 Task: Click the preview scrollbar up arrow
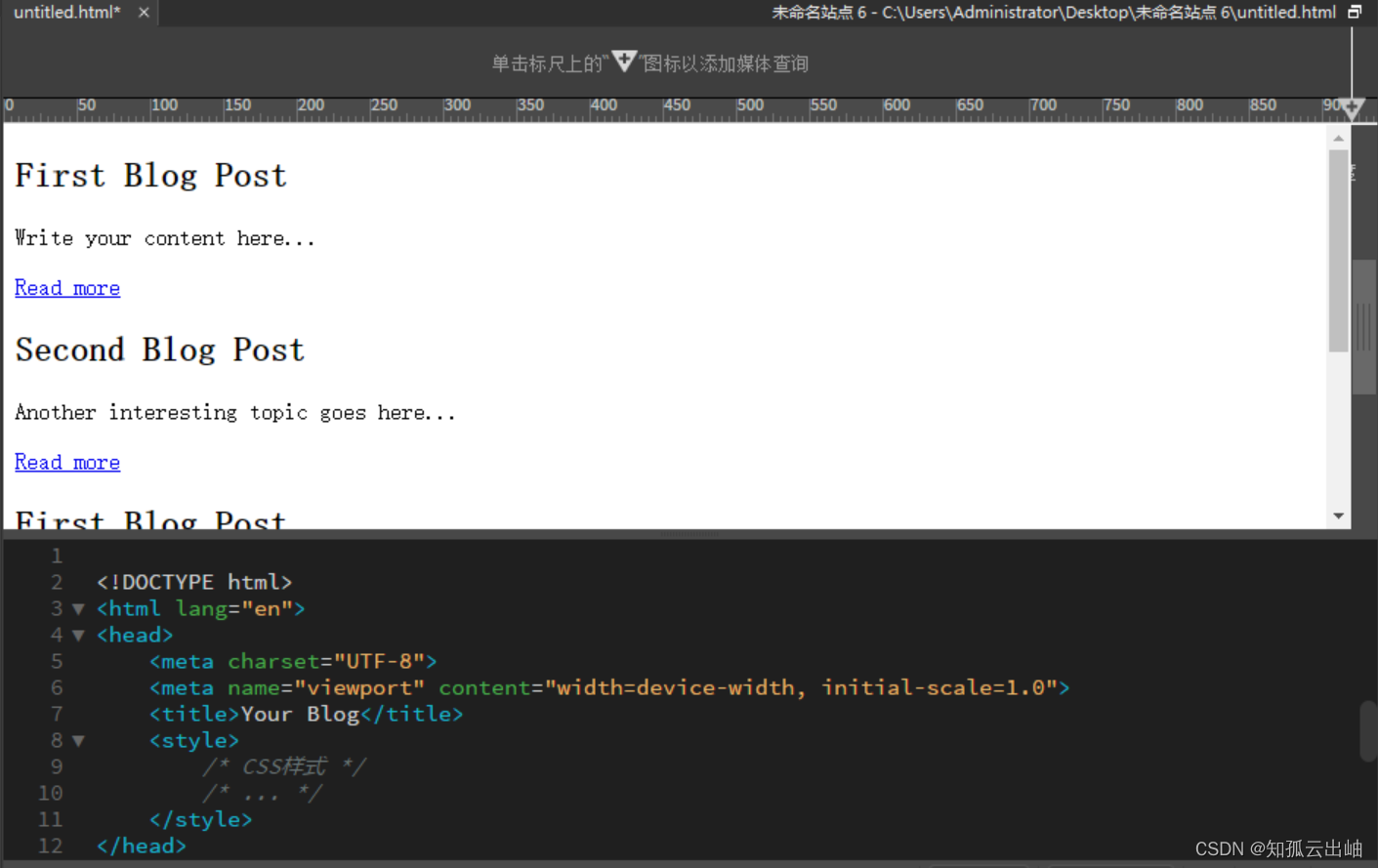pos(1338,139)
